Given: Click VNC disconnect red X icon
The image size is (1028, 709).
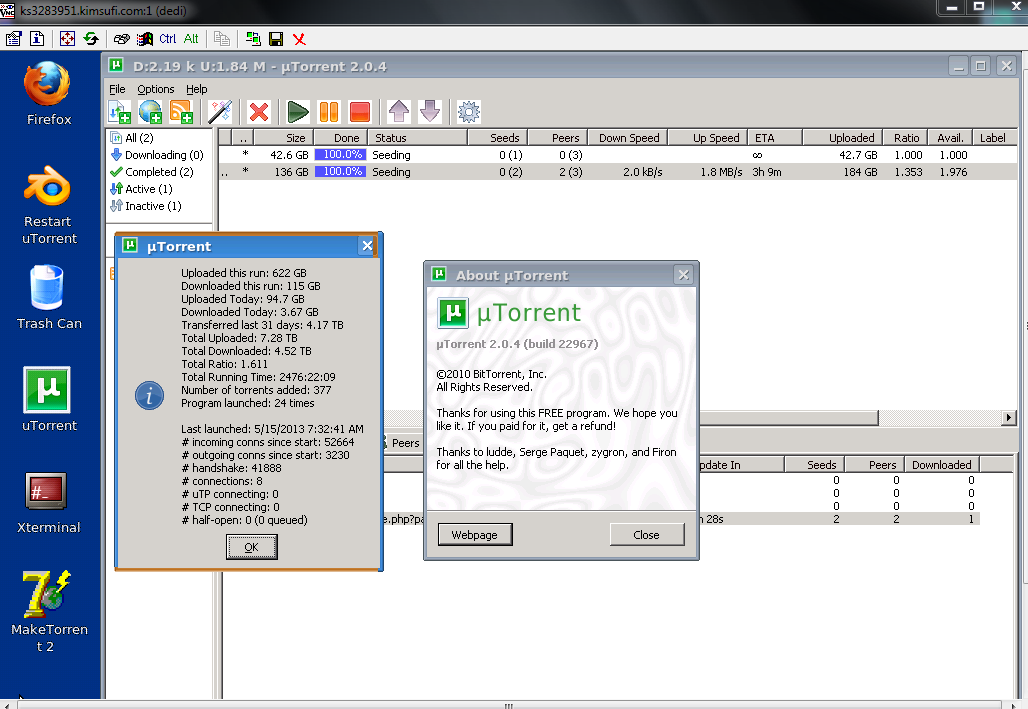Looking at the screenshot, I should [300, 39].
